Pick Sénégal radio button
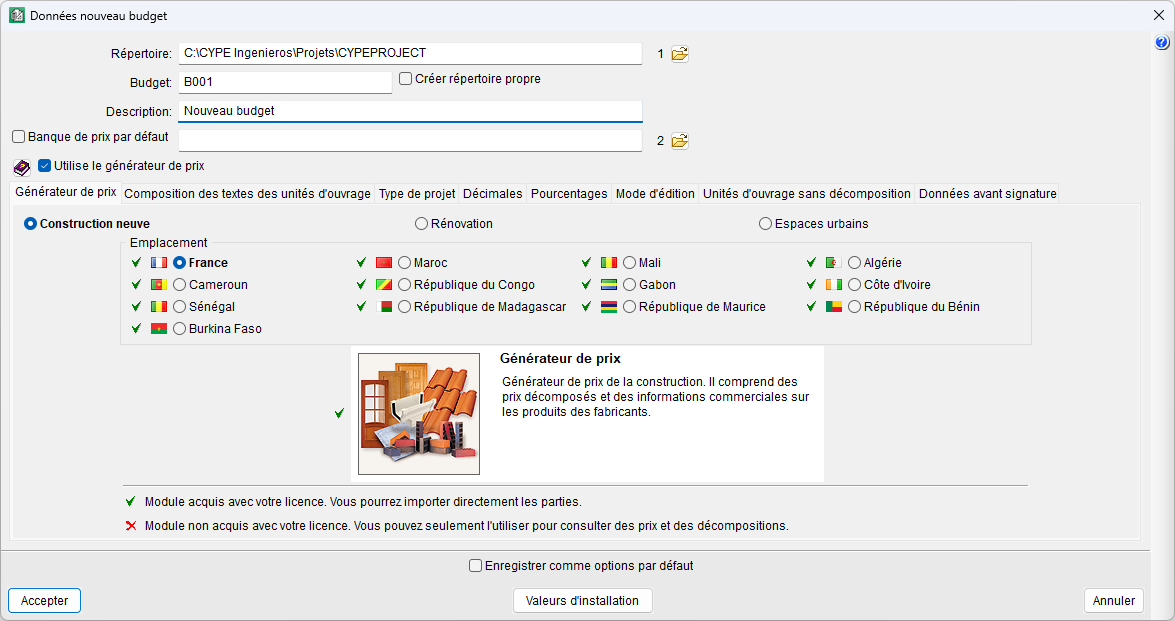The image size is (1175, 621). coord(180,306)
